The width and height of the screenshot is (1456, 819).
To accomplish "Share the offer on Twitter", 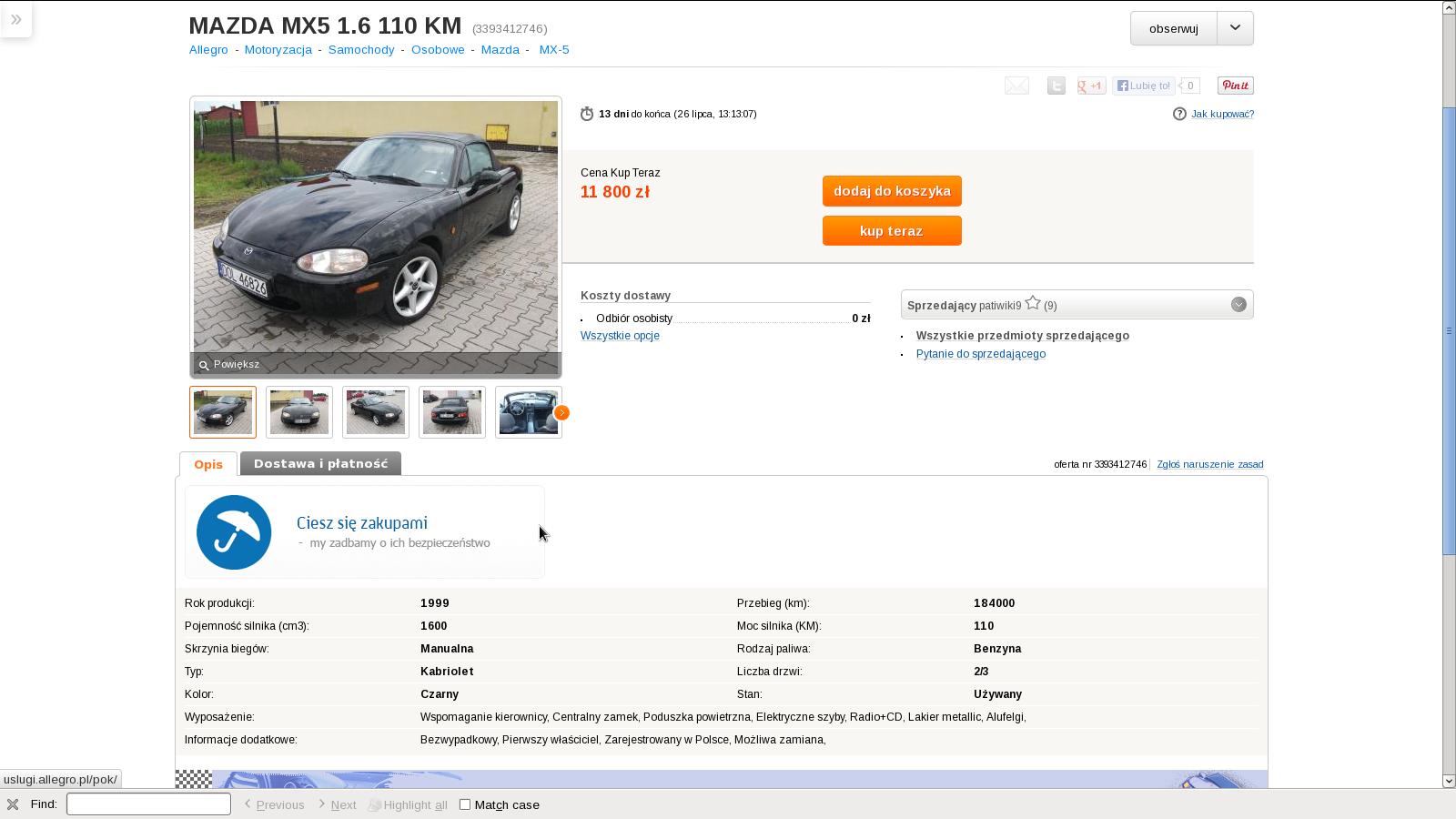I will (x=1056, y=86).
